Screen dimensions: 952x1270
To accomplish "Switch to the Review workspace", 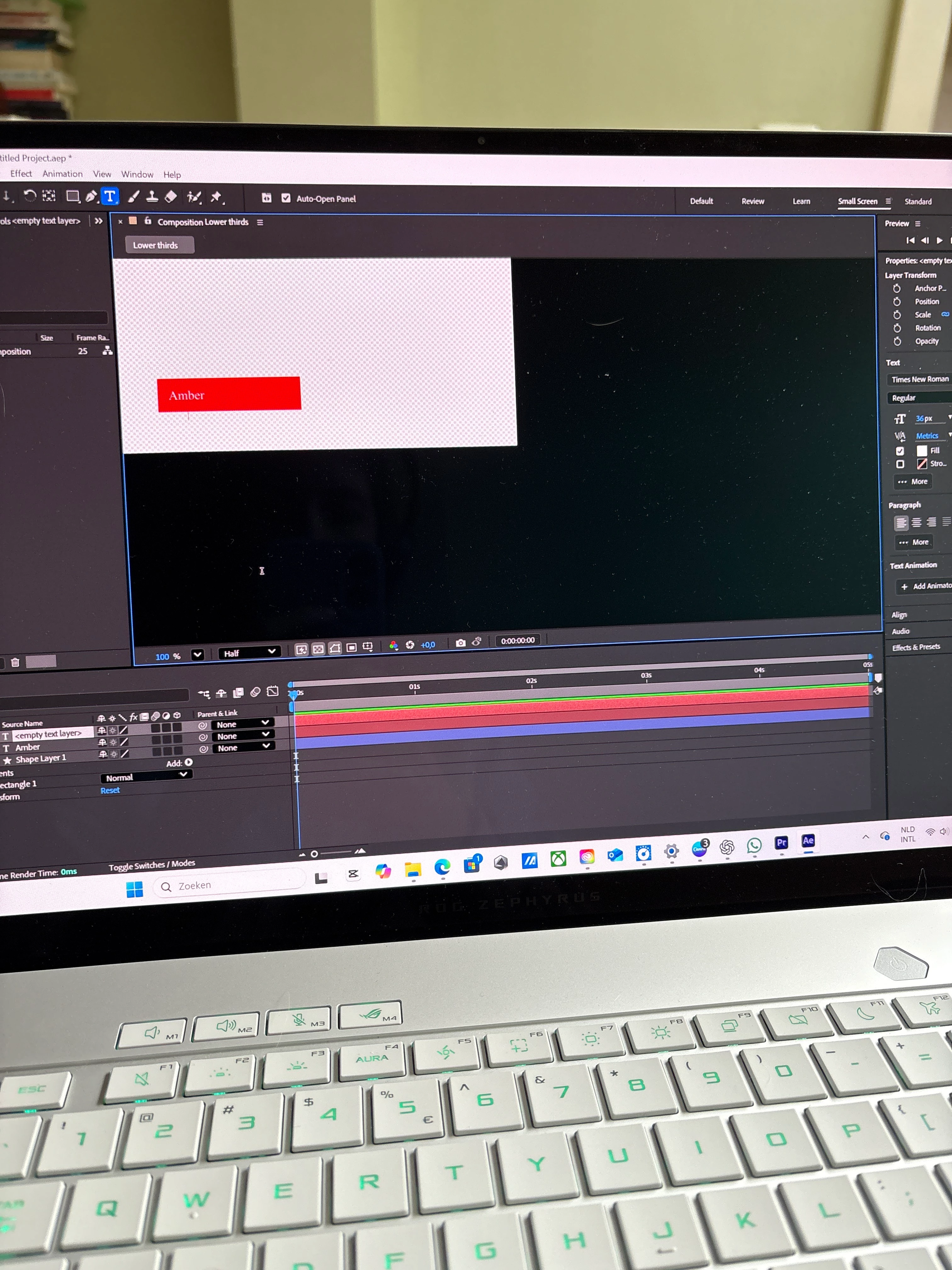I will [x=752, y=202].
